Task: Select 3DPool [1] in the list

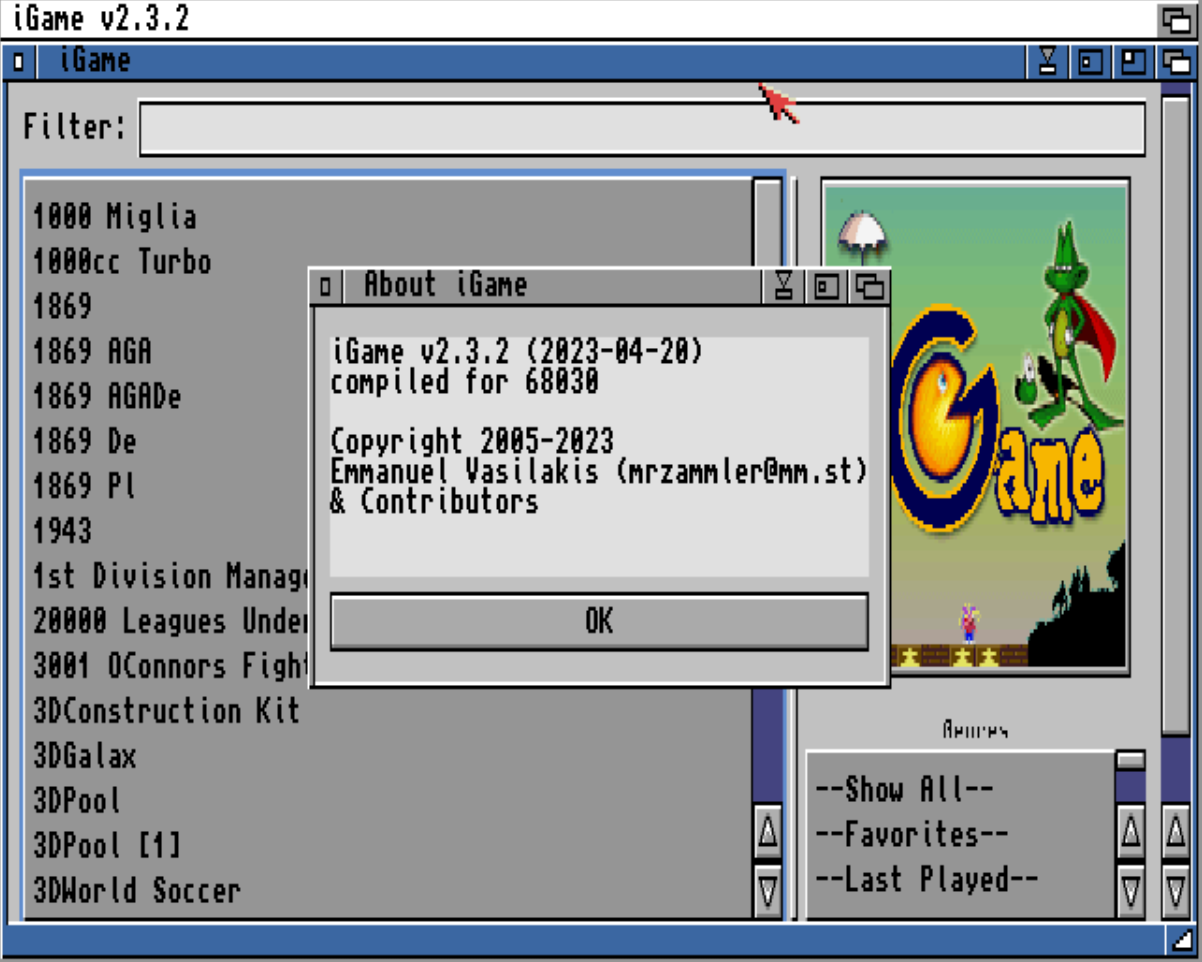Action: (x=107, y=847)
